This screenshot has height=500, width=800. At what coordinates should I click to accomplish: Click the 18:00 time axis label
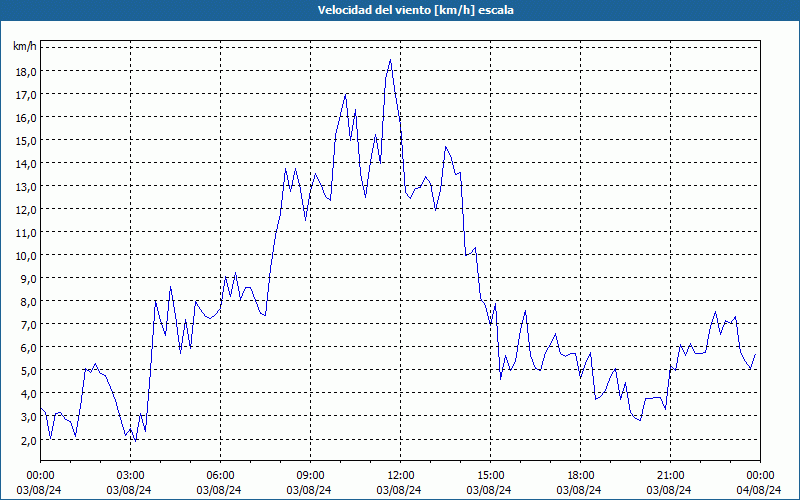(581, 476)
